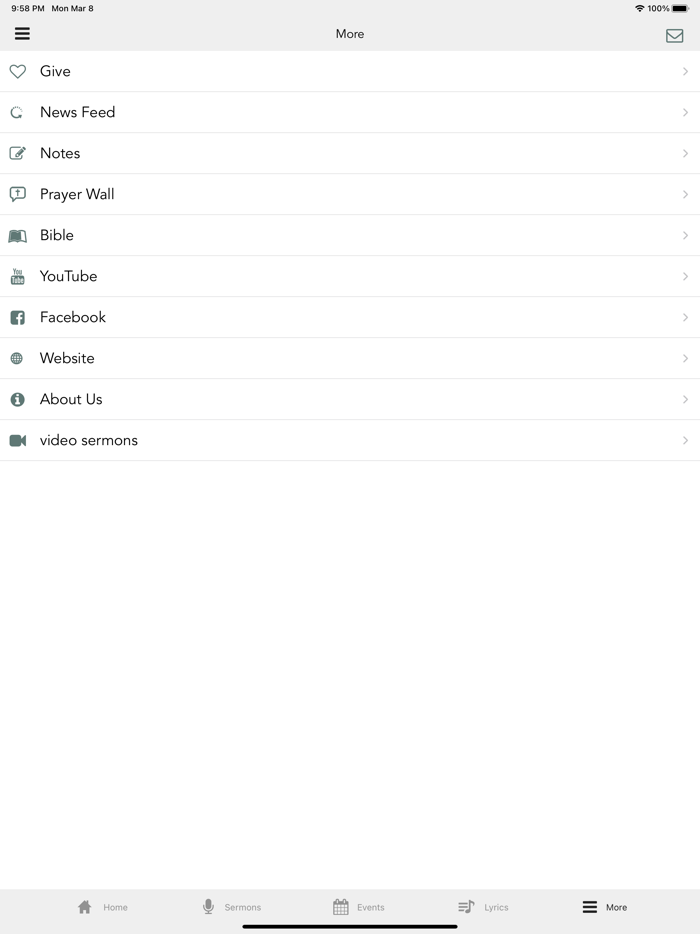Tap the envelope icon in the top bar

[x=676, y=34]
